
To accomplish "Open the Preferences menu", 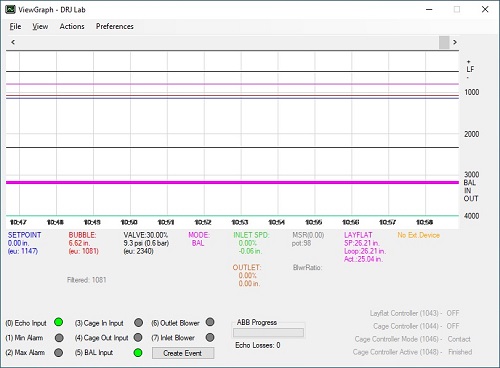I will [x=115, y=26].
